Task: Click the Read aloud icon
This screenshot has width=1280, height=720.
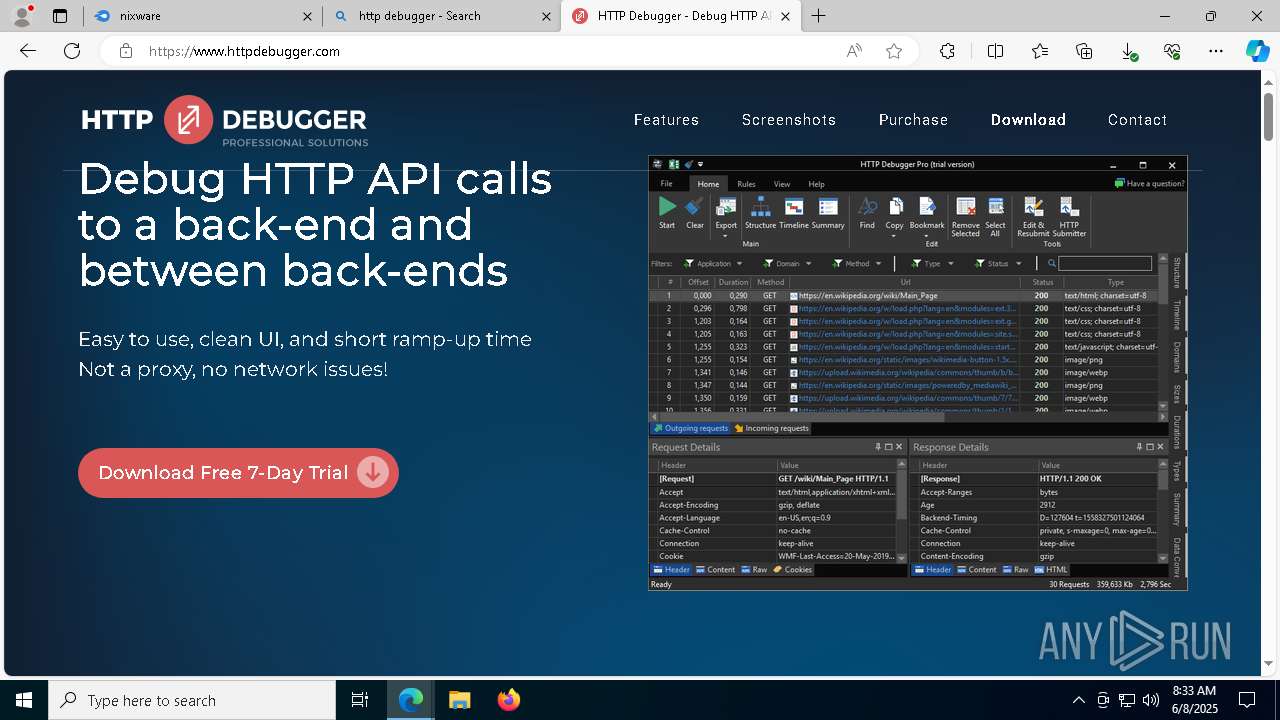Action: pos(854,51)
